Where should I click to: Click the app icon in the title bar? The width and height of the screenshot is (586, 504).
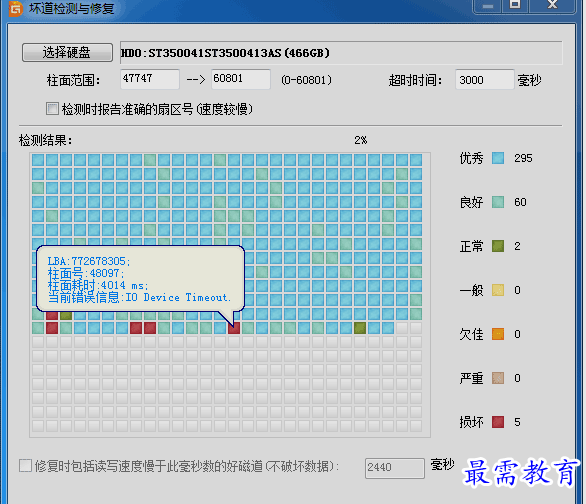point(16,8)
